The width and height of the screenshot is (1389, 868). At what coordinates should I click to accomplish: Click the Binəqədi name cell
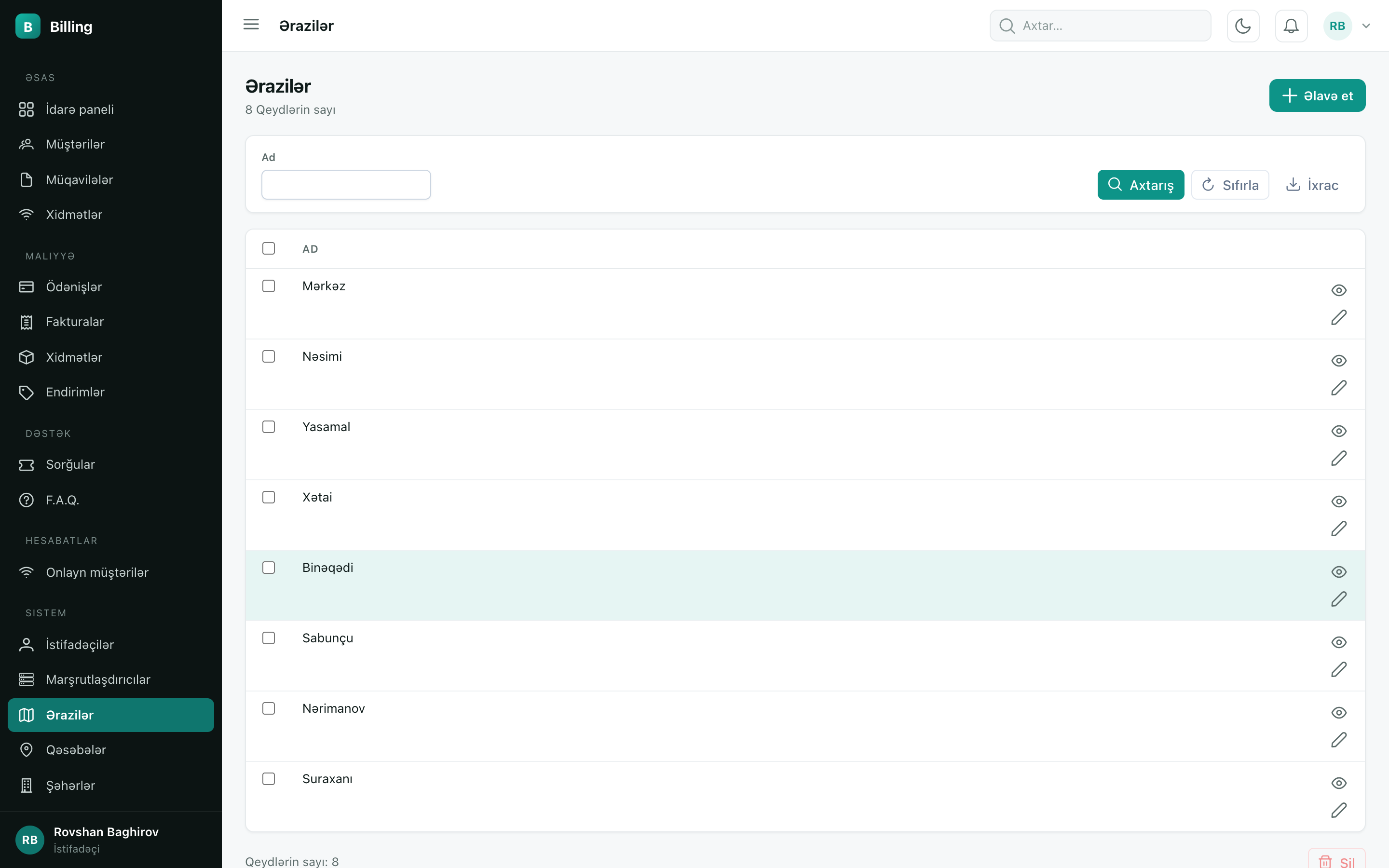pyautogui.click(x=328, y=568)
